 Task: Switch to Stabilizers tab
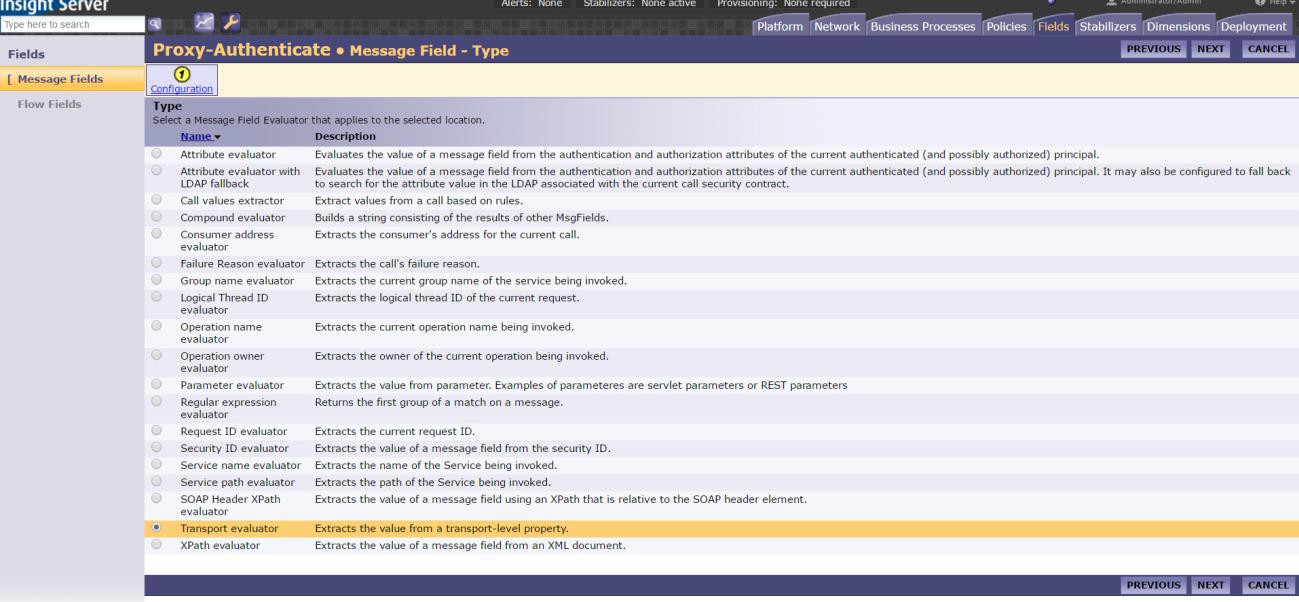click(x=1108, y=27)
